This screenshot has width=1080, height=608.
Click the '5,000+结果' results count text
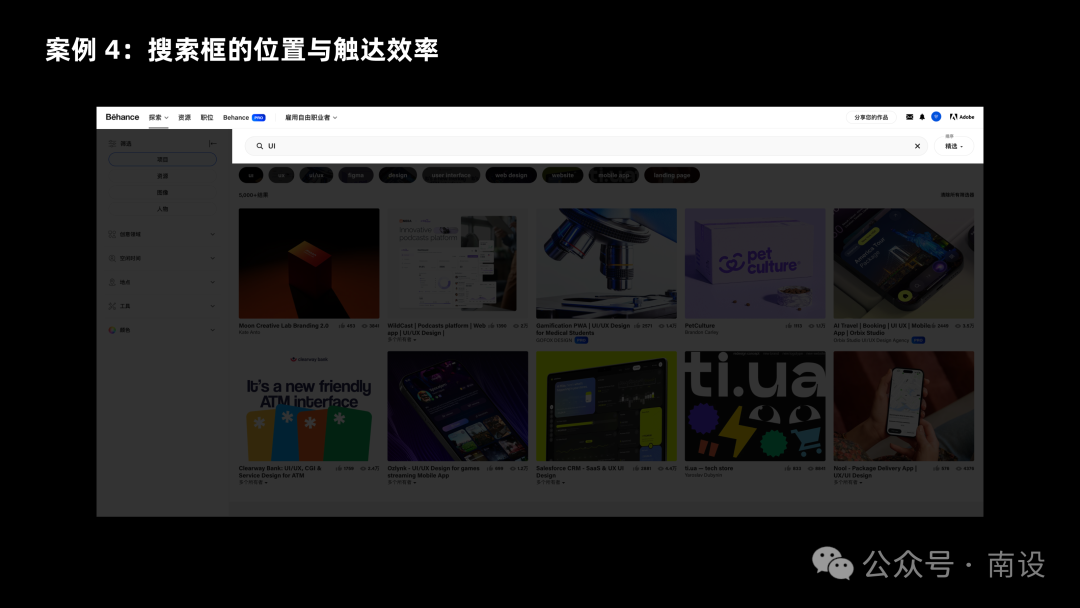[x=253, y=195]
